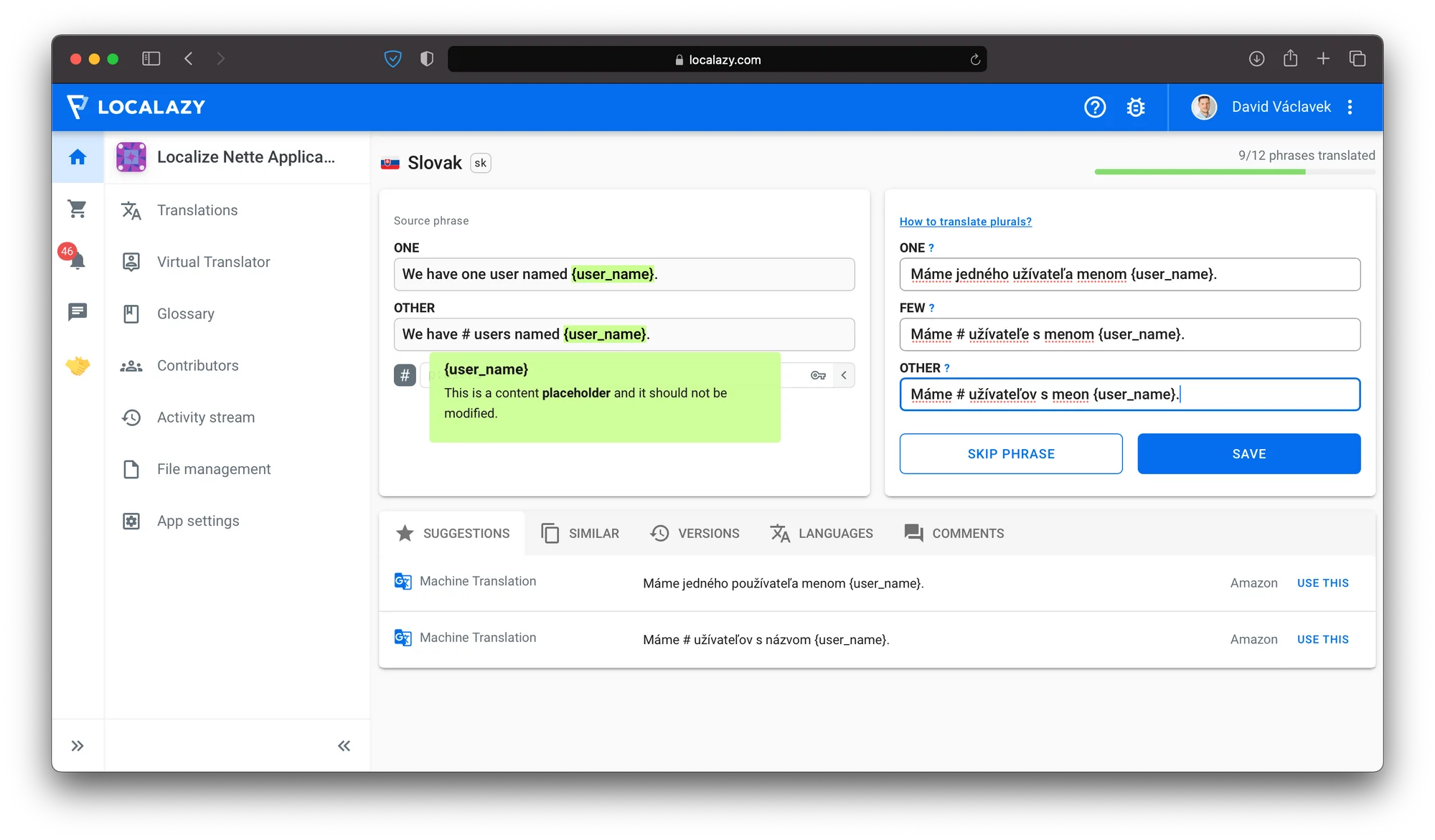Switch to the Similar tab
The image size is (1435, 840).
pyautogui.click(x=580, y=534)
